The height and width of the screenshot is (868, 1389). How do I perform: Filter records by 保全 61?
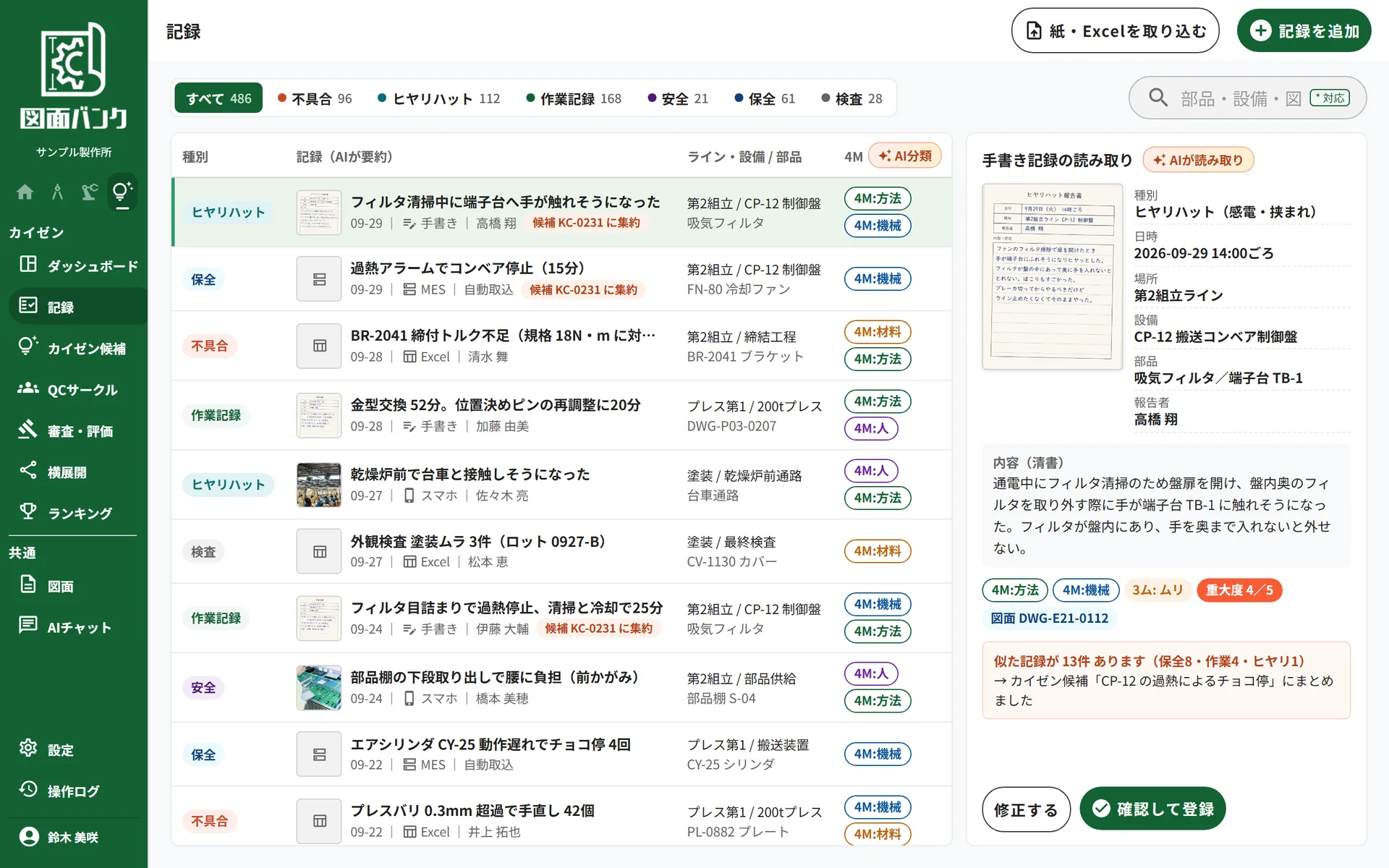click(x=765, y=98)
